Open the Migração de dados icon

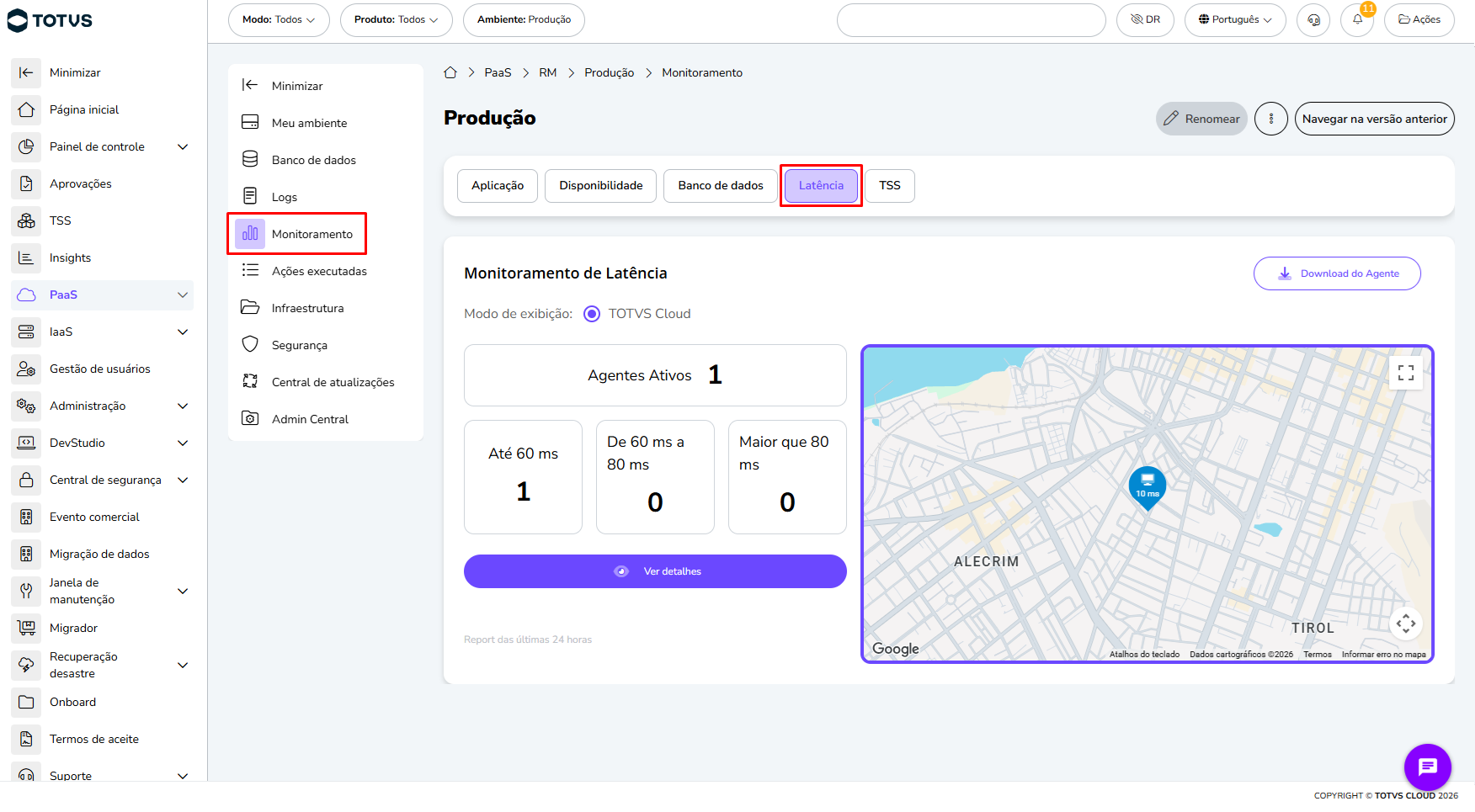pos(26,554)
